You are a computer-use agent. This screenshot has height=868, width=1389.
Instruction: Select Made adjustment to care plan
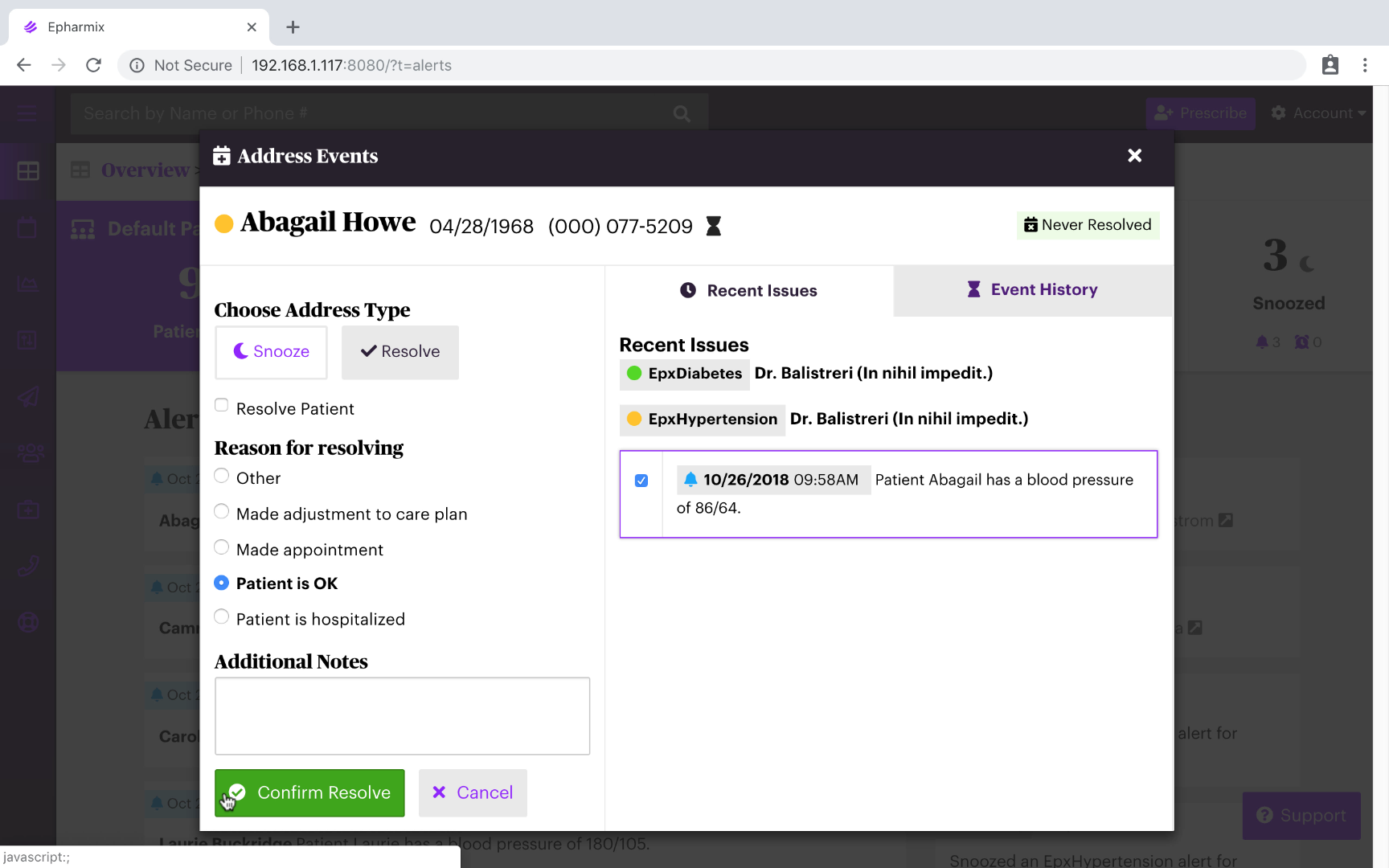[x=222, y=512]
